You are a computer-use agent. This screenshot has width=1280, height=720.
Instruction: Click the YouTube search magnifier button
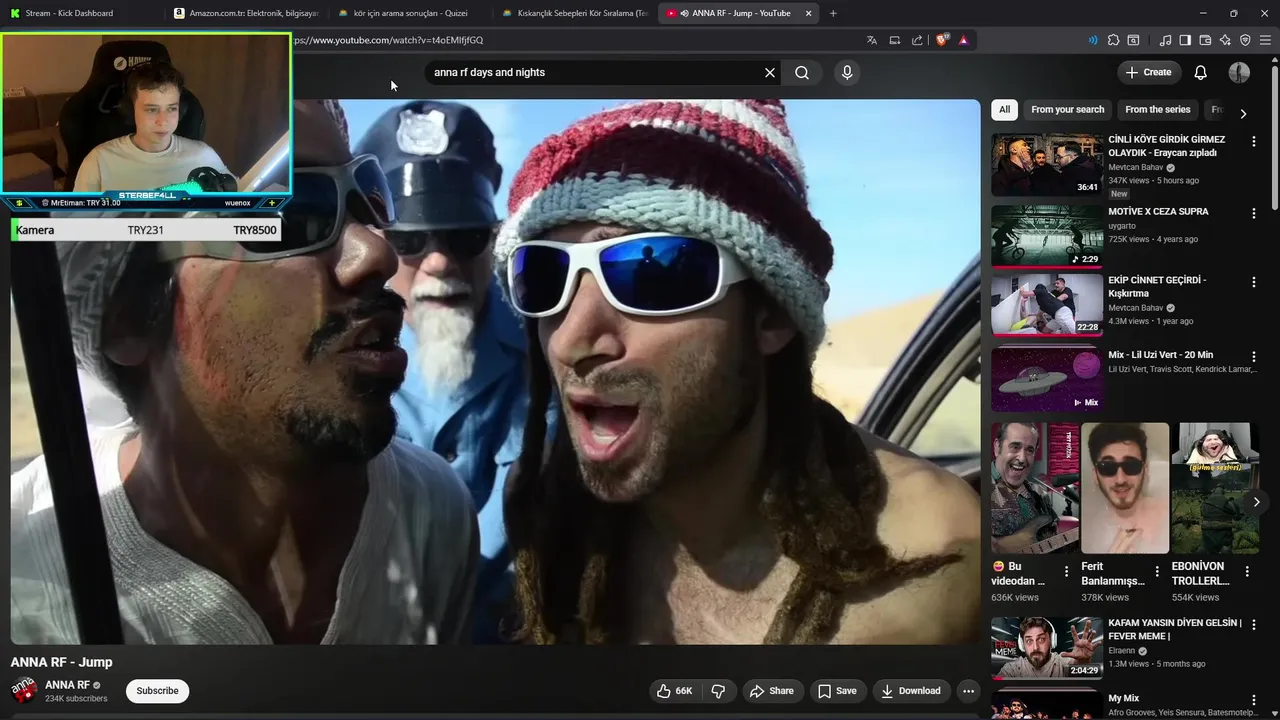point(802,72)
